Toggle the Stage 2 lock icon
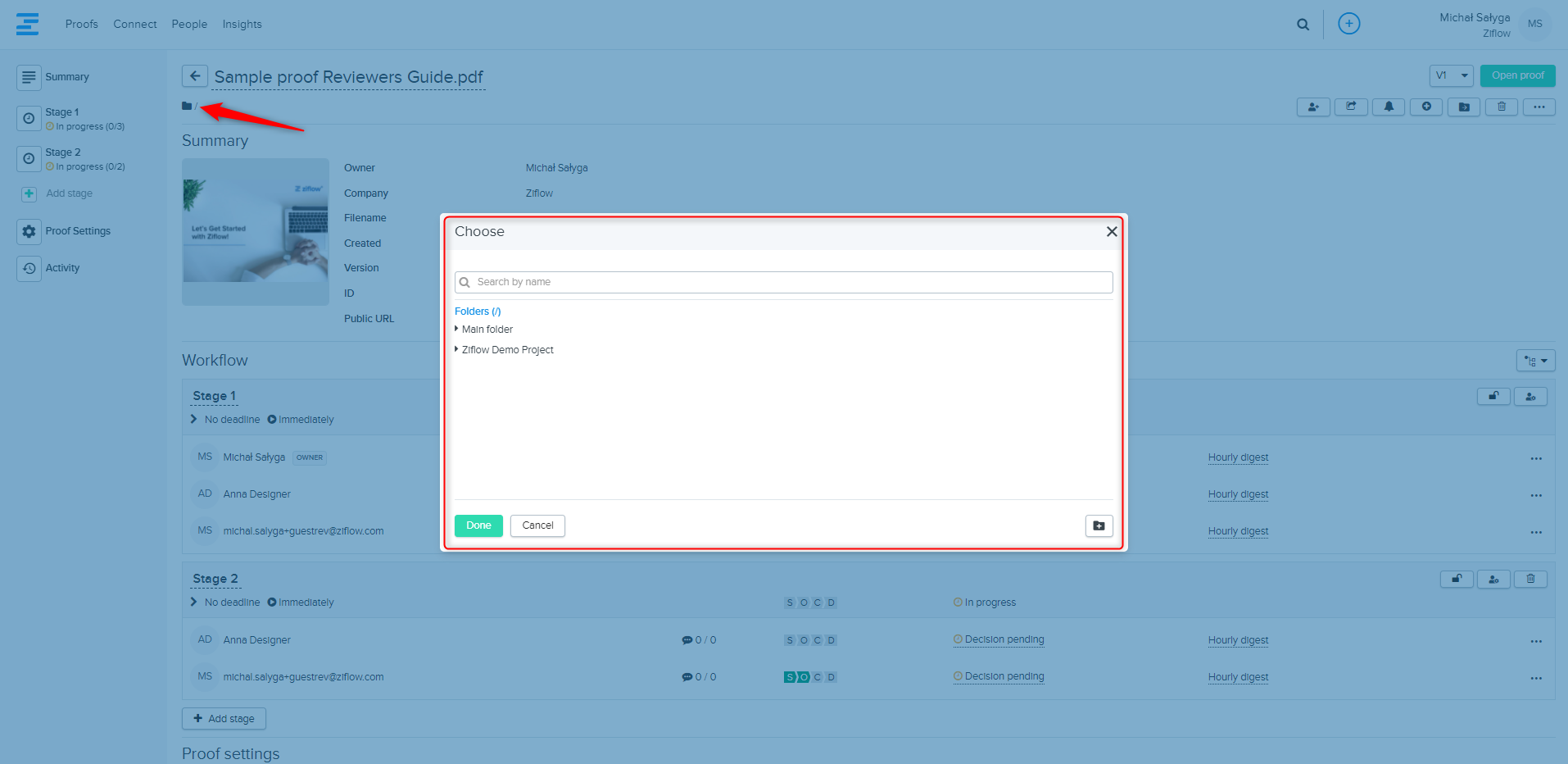Screen dimensions: 1568x764 click(1457, 579)
